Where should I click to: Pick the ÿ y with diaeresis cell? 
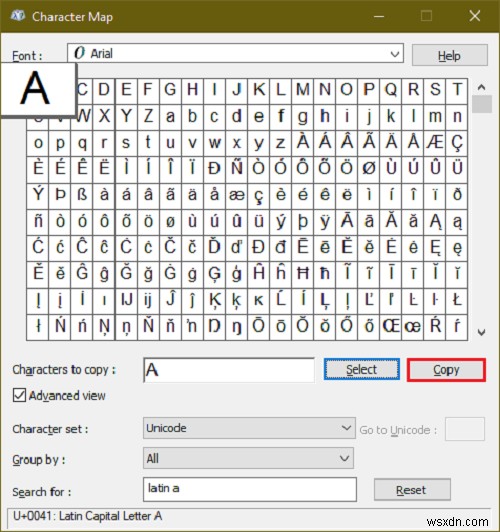(325, 222)
